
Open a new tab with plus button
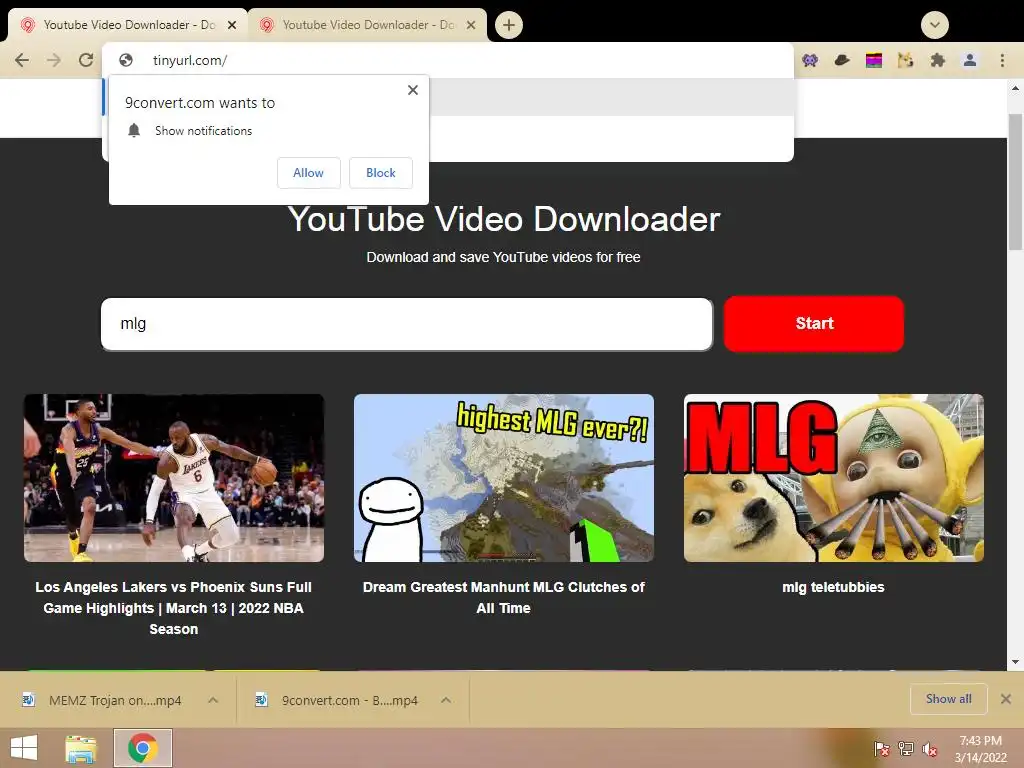[x=509, y=25]
